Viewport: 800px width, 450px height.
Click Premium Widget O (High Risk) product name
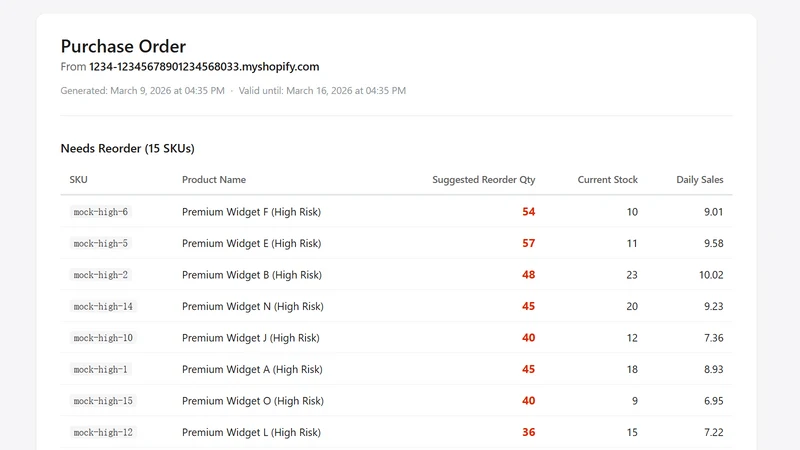tap(253, 401)
